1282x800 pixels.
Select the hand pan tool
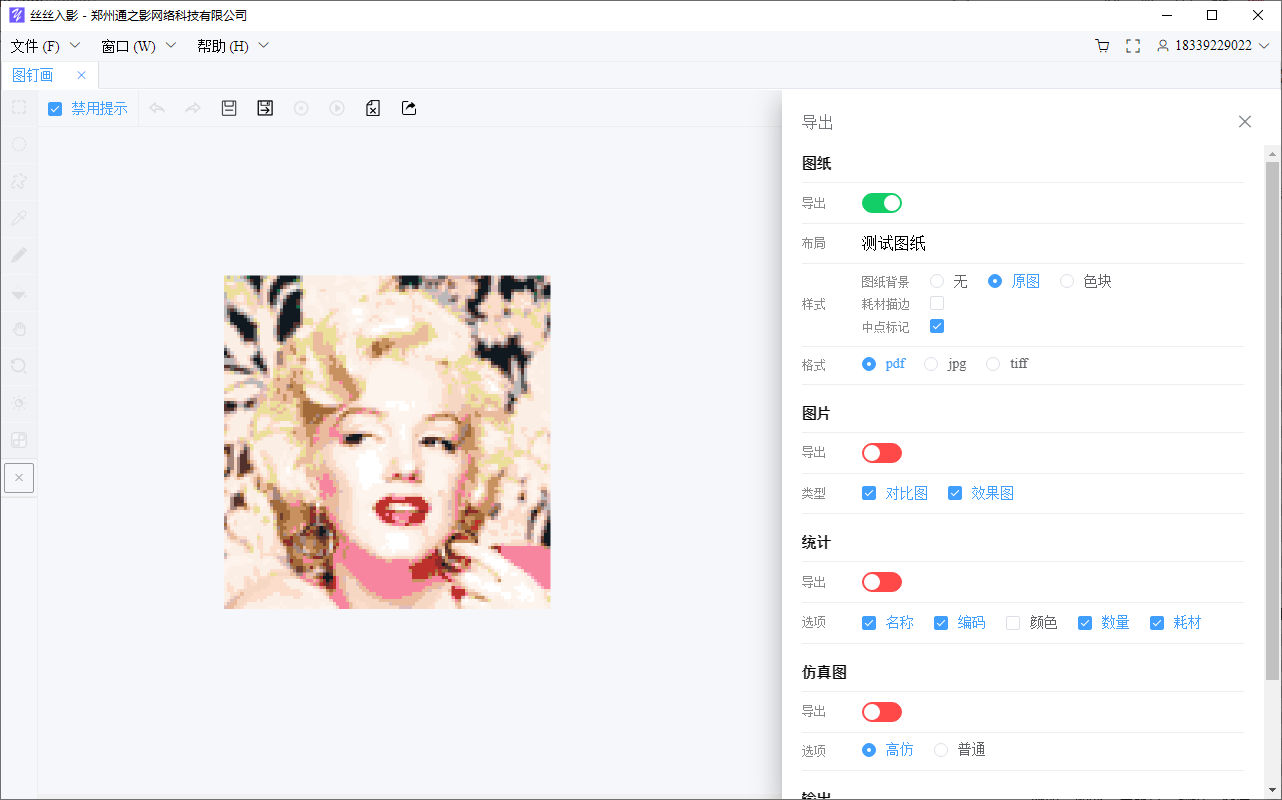(19, 328)
